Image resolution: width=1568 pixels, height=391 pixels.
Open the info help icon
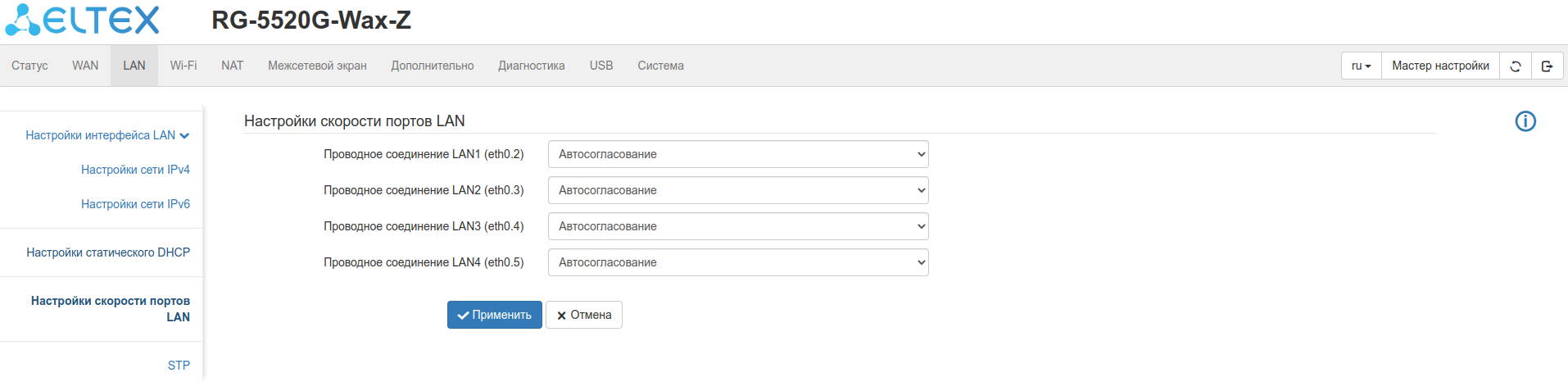pyautogui.click(x=1525, y=121)
